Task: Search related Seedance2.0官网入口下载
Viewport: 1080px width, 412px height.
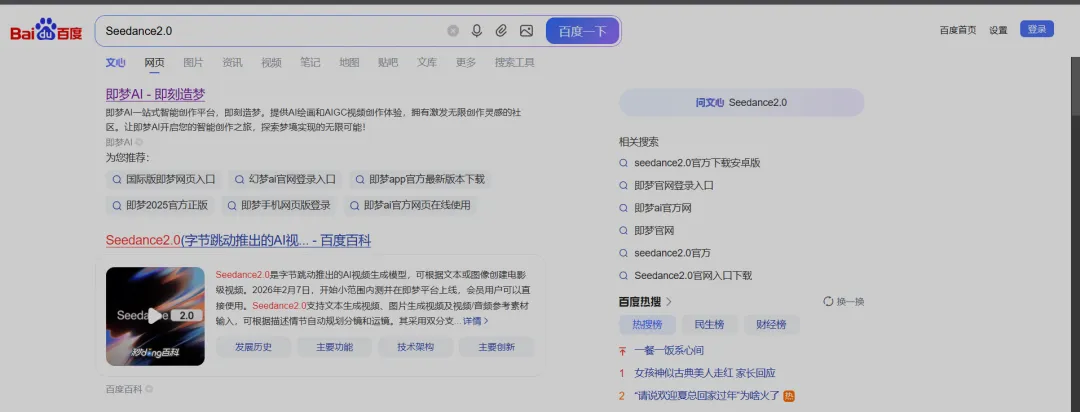Action: [693, 276]
